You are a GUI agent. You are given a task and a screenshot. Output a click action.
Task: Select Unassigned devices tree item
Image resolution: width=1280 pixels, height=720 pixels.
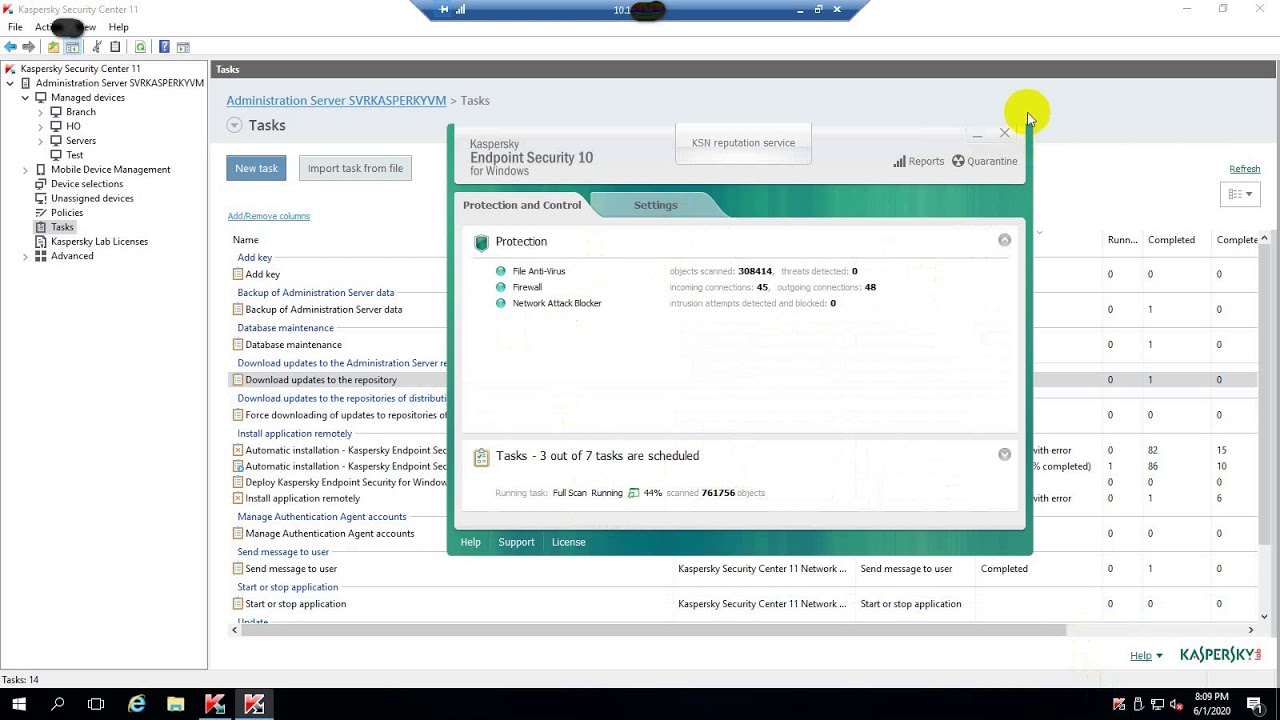tap(92, 198)
